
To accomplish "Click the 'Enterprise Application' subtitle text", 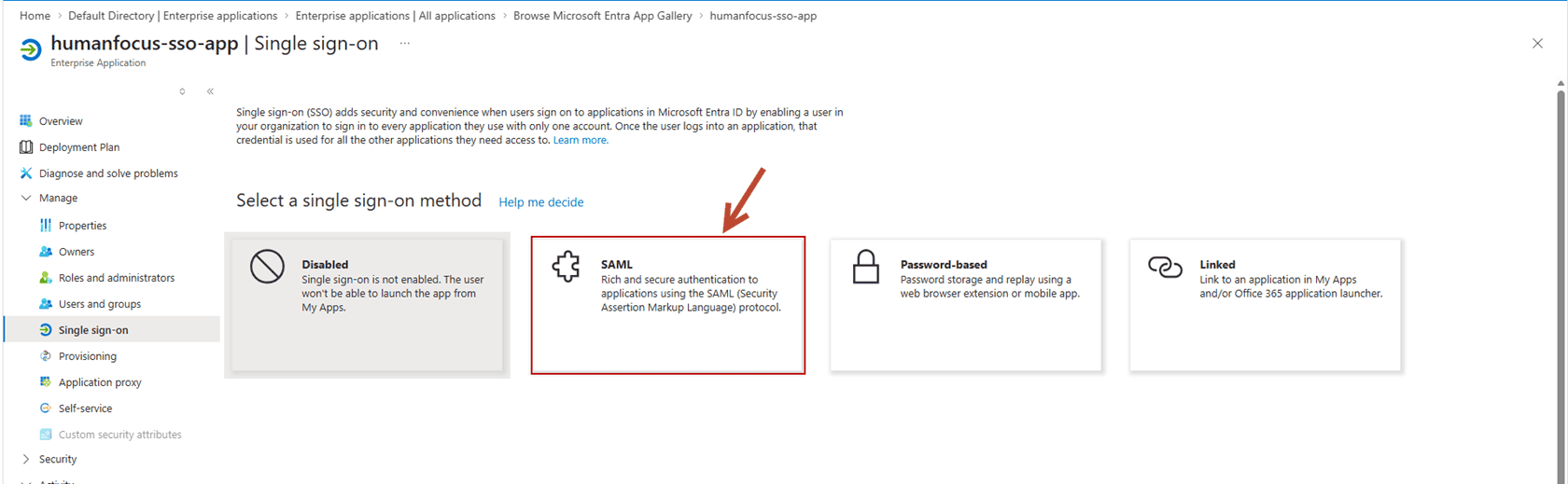I will point(98,63).
